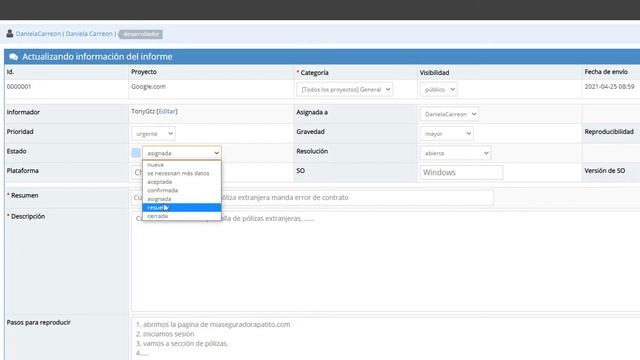Click the Descripción text area
This screenshot has width=640, height=360.
click(386, 261)
